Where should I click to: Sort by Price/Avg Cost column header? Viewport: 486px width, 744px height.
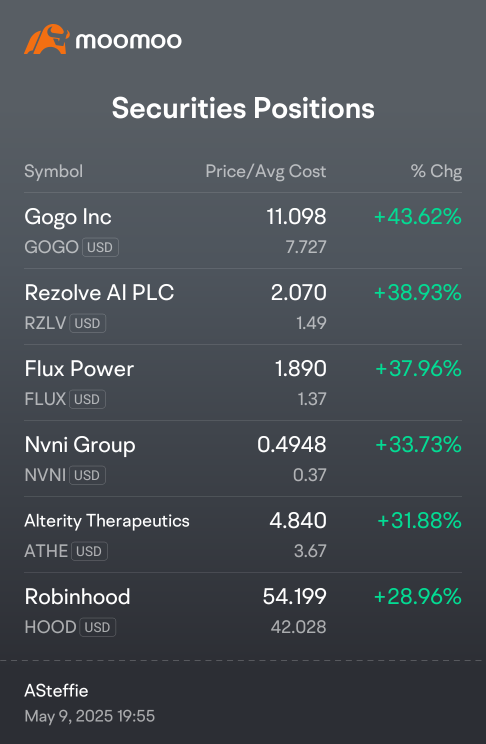click(x=266, y=171)
